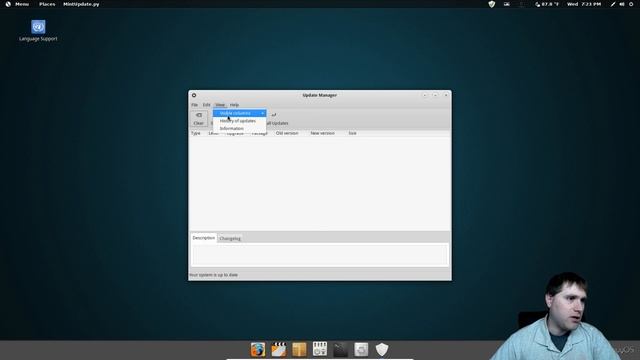Click the Update Manager title bar text
The image size is (640, 360).
click(x=320, y=95)
